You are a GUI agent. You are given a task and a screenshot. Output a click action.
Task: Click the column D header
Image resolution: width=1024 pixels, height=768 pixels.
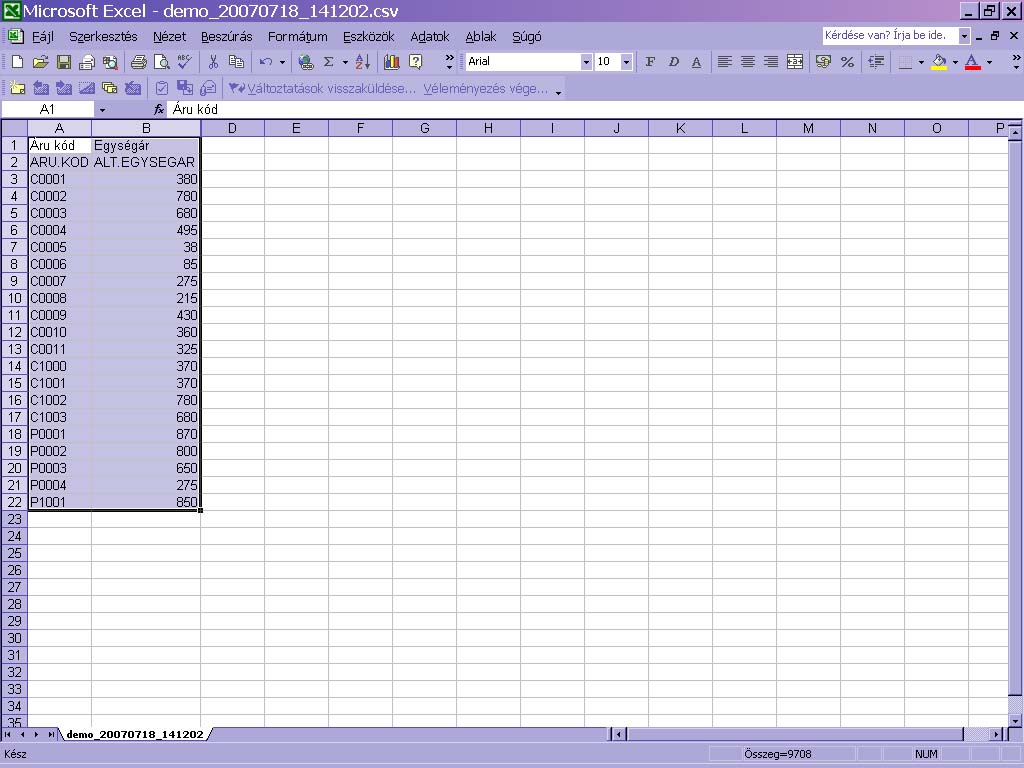point(232,128)
